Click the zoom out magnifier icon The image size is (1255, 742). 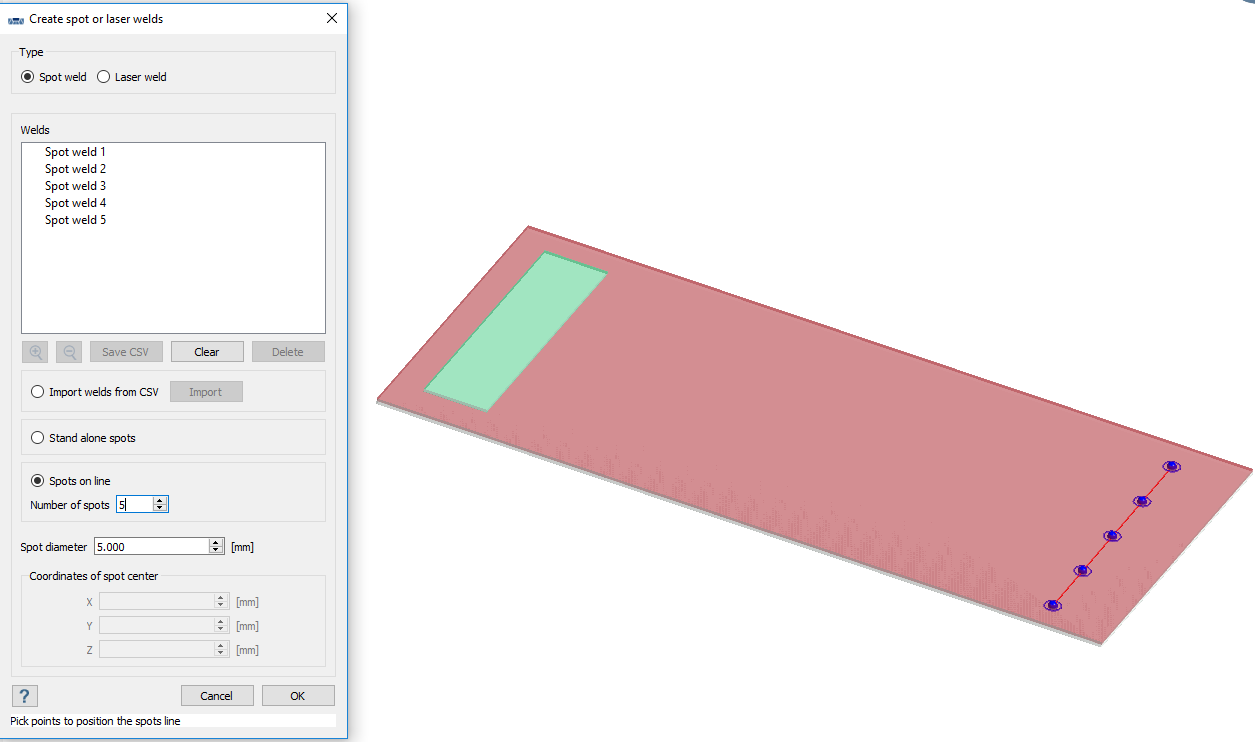point(69,352)
